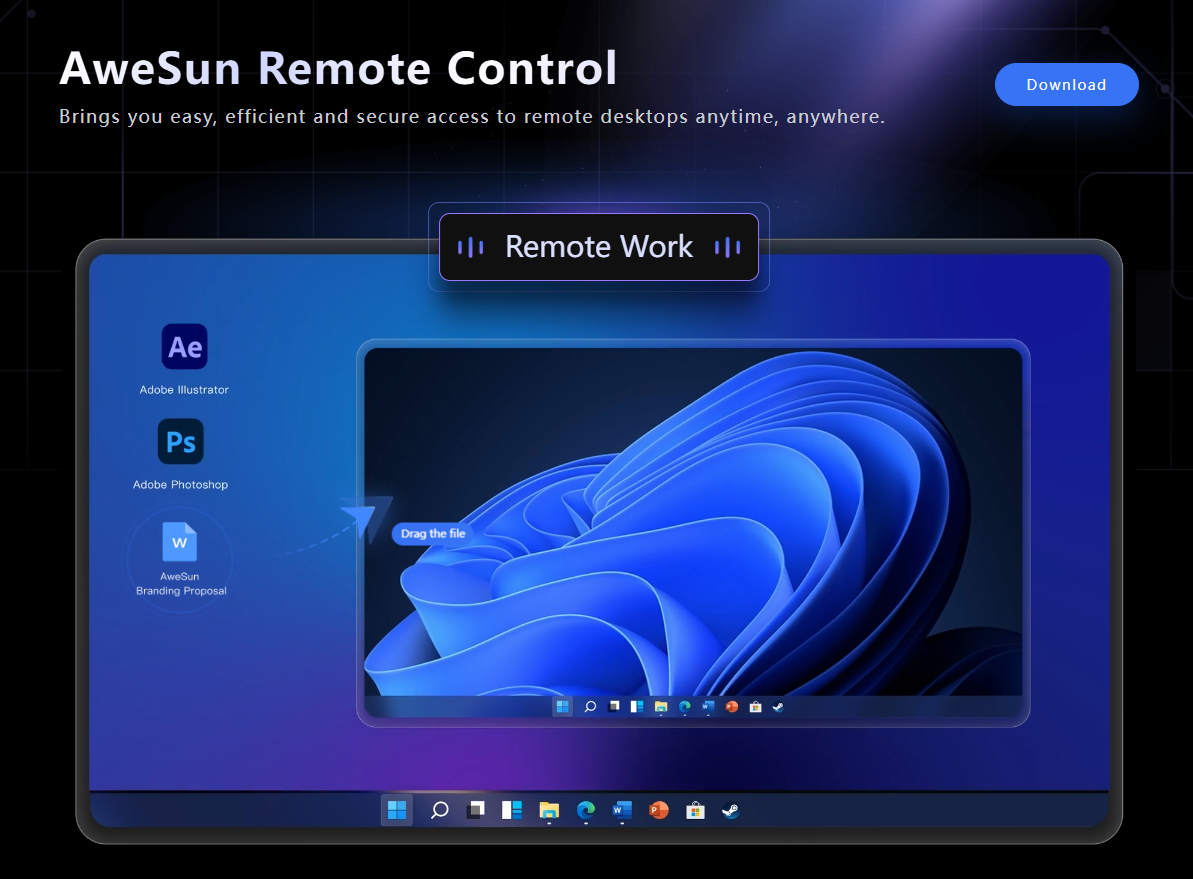Open Widgets on the outer taskbar
Viewport: 1193px width, 879px height.
[512, 810]
